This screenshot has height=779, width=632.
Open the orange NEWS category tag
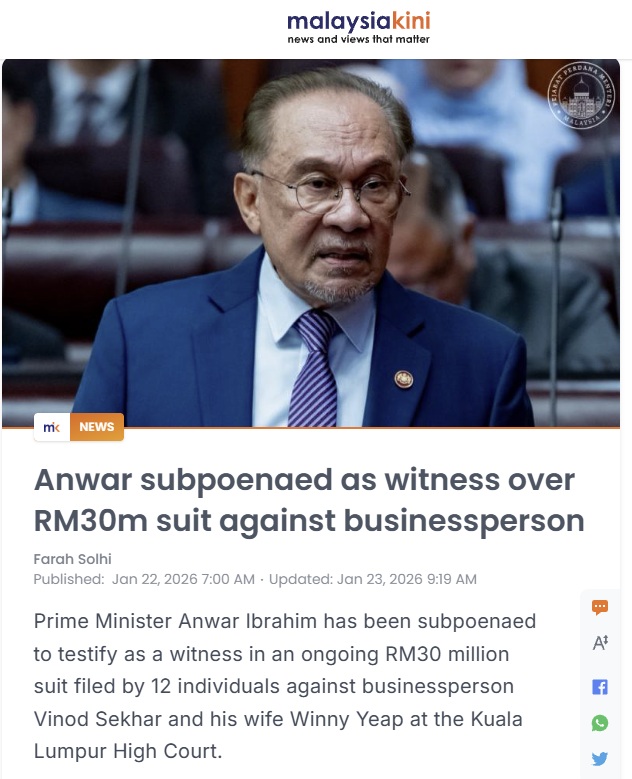[97, 427]
